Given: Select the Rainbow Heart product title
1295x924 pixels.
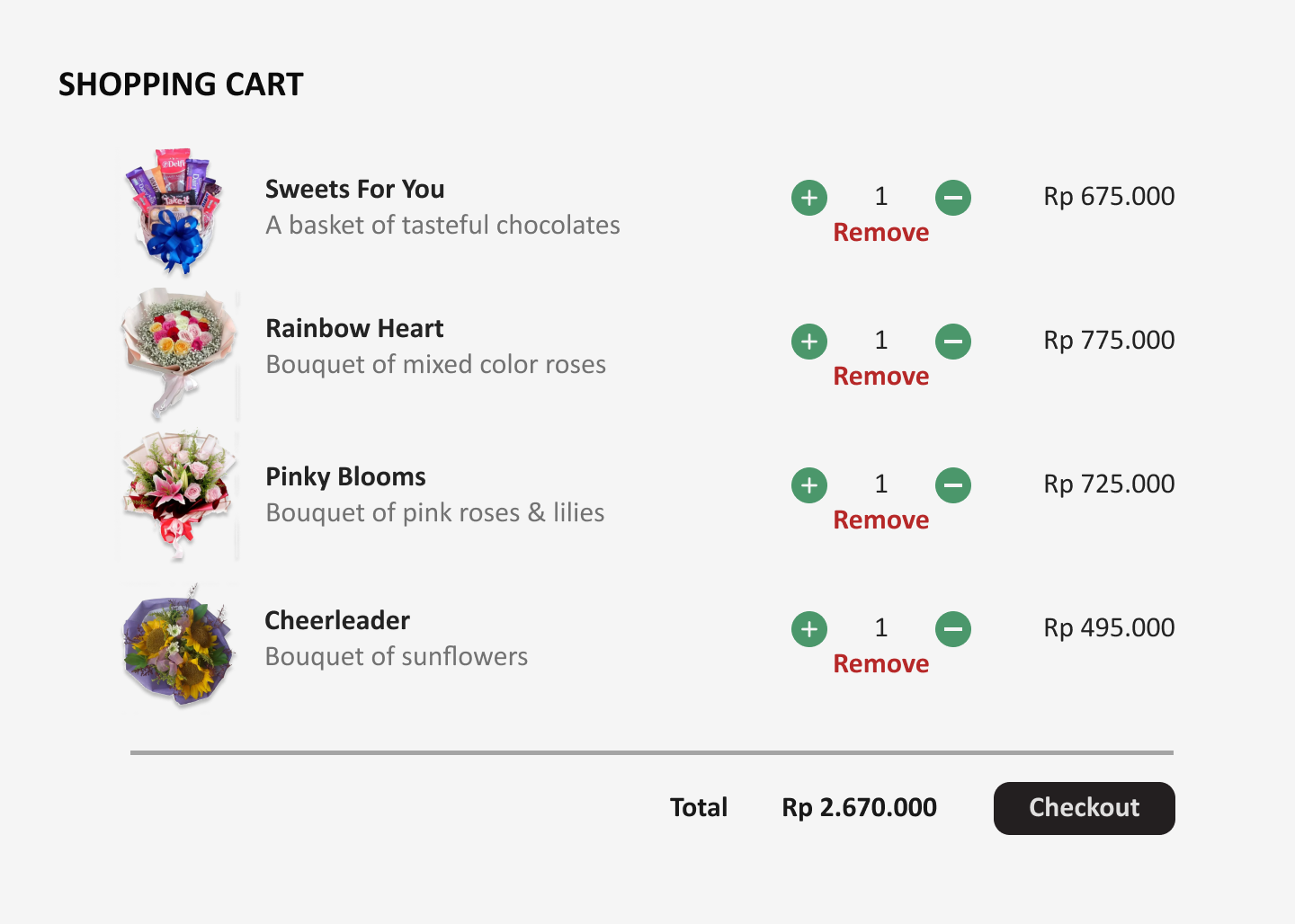Looking at the screenshot, I should [354, 329].
